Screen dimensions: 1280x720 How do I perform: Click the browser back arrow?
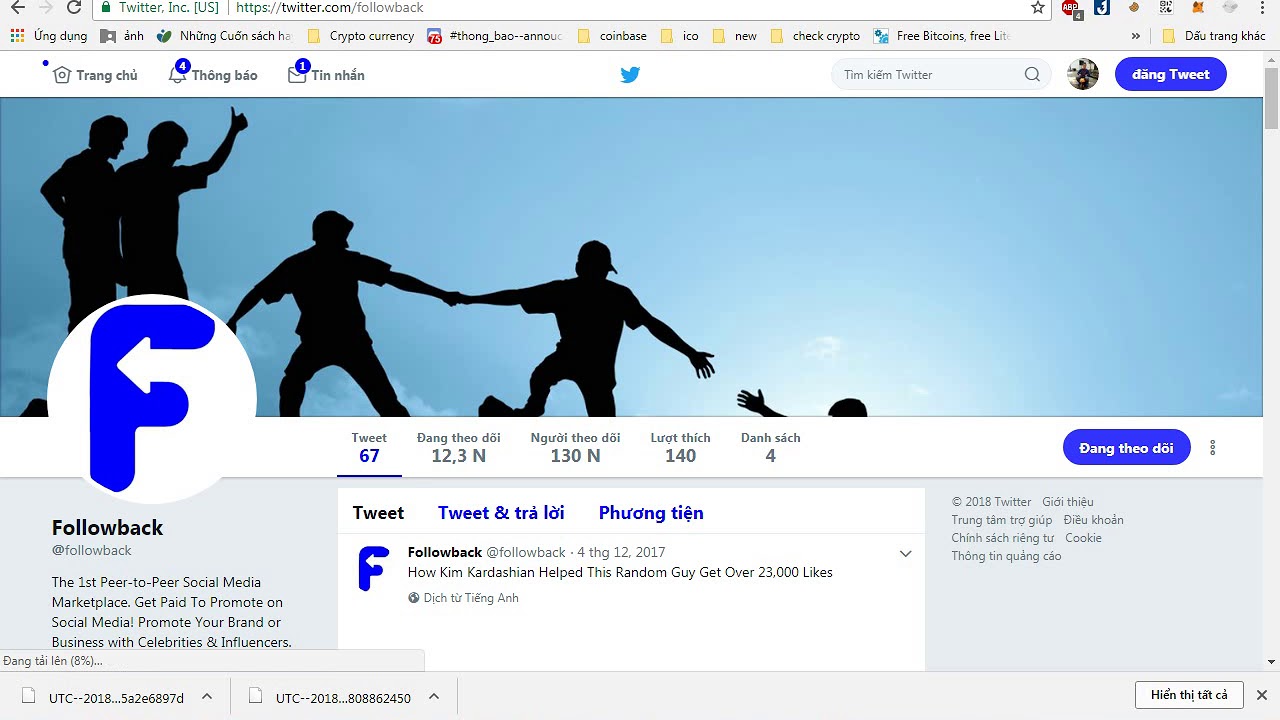pos(17,8)
